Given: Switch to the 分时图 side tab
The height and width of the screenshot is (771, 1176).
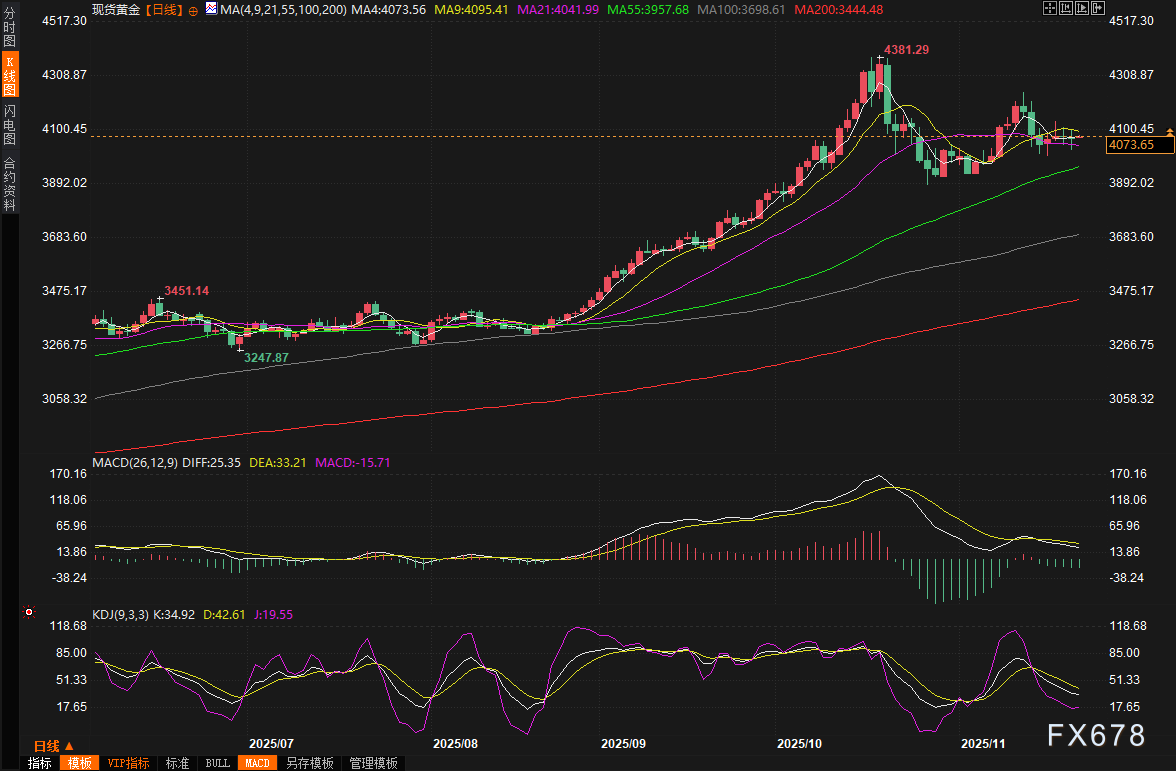Looking at the screenshot, I should pos(9,28).
